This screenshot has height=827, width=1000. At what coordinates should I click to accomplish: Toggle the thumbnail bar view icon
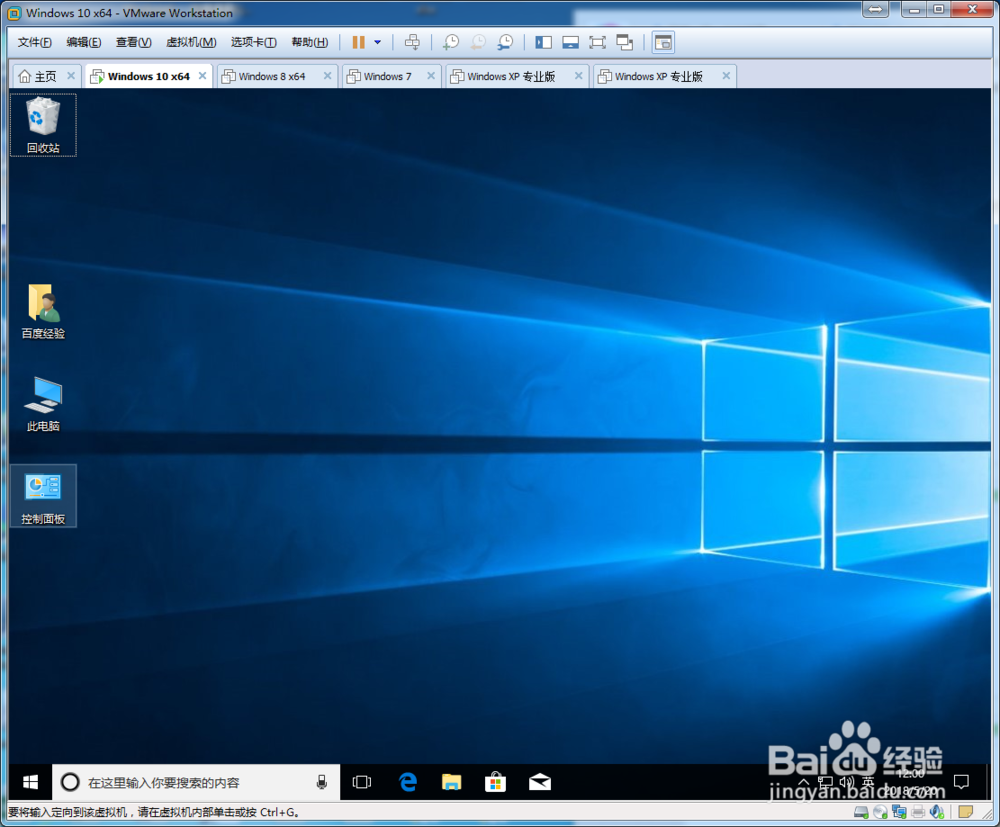(570, 42)
